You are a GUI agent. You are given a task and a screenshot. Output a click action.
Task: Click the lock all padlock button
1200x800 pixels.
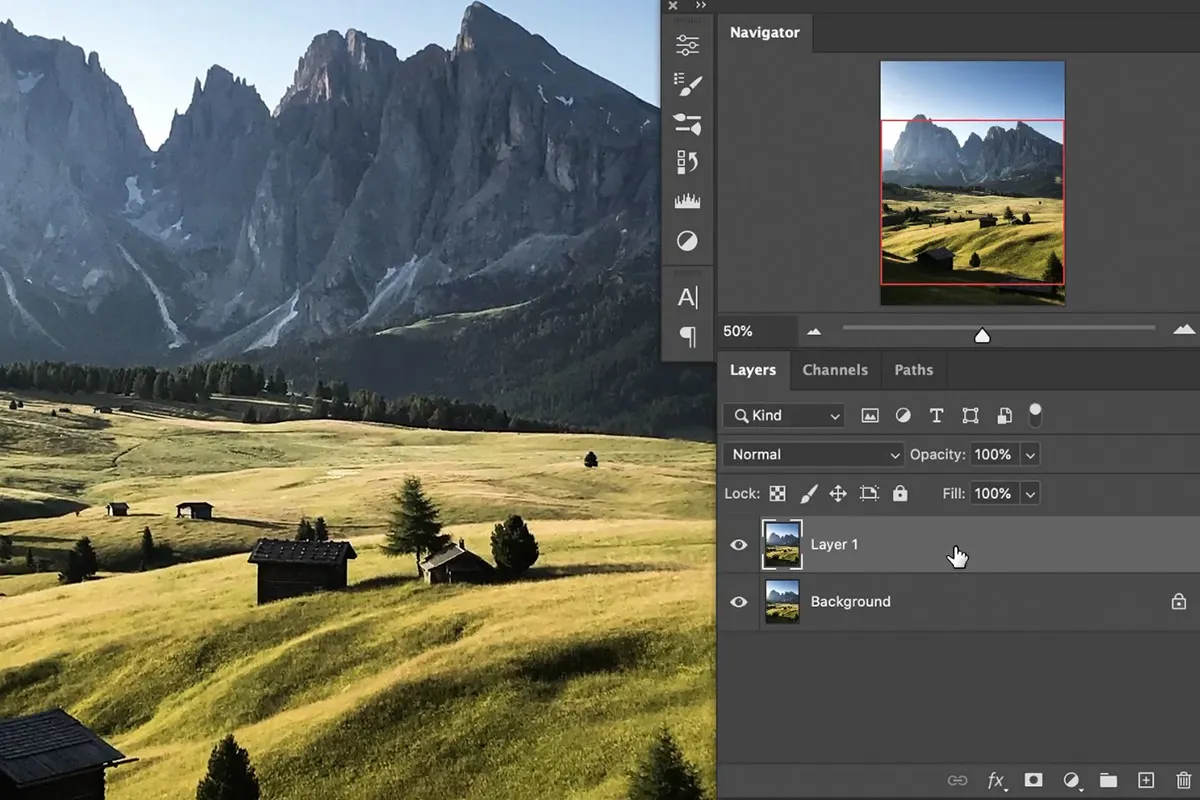click(x=900, y=494)
